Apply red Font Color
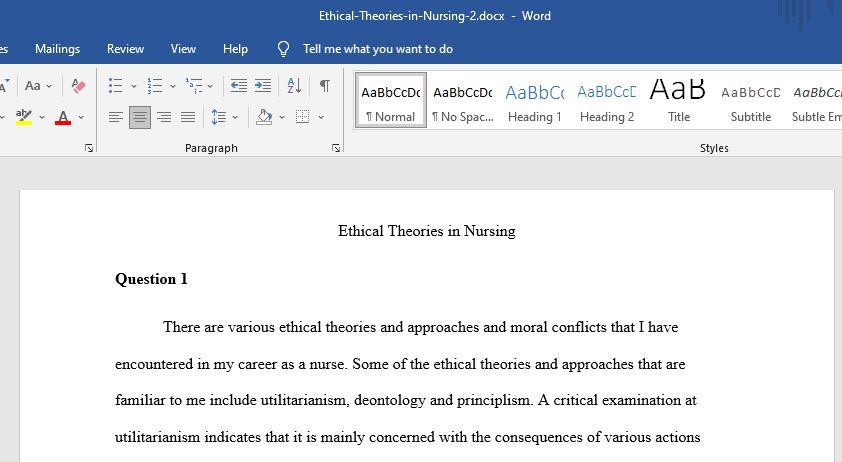 click(x=63, y=117)
